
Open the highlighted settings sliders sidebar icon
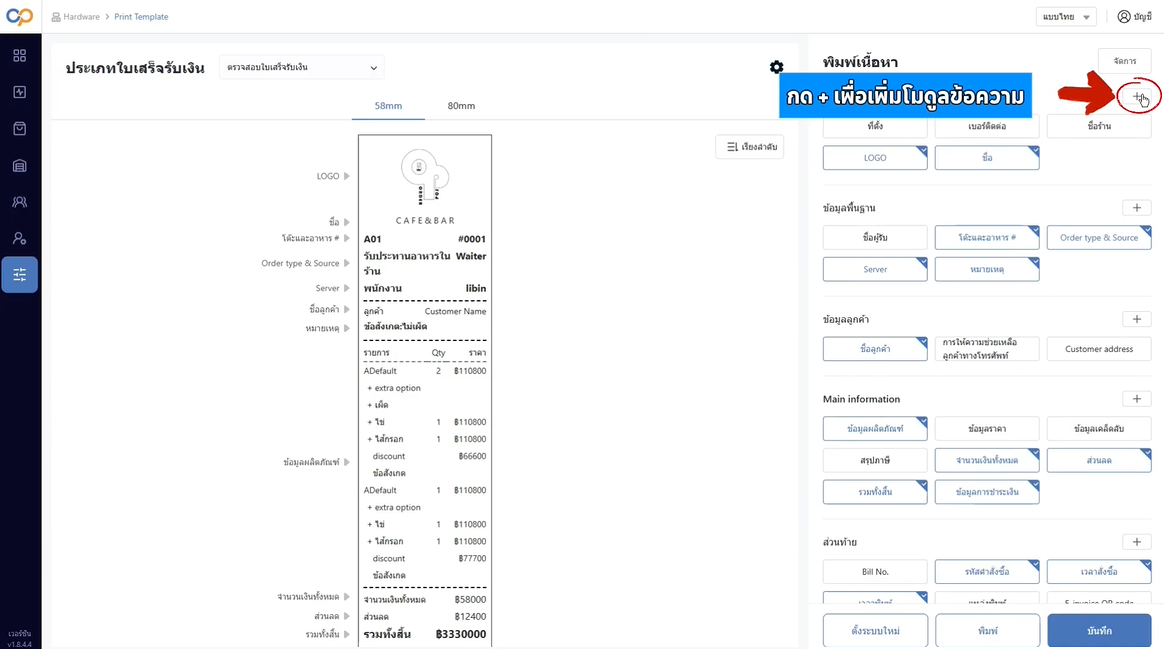click(x=19, y=275)
